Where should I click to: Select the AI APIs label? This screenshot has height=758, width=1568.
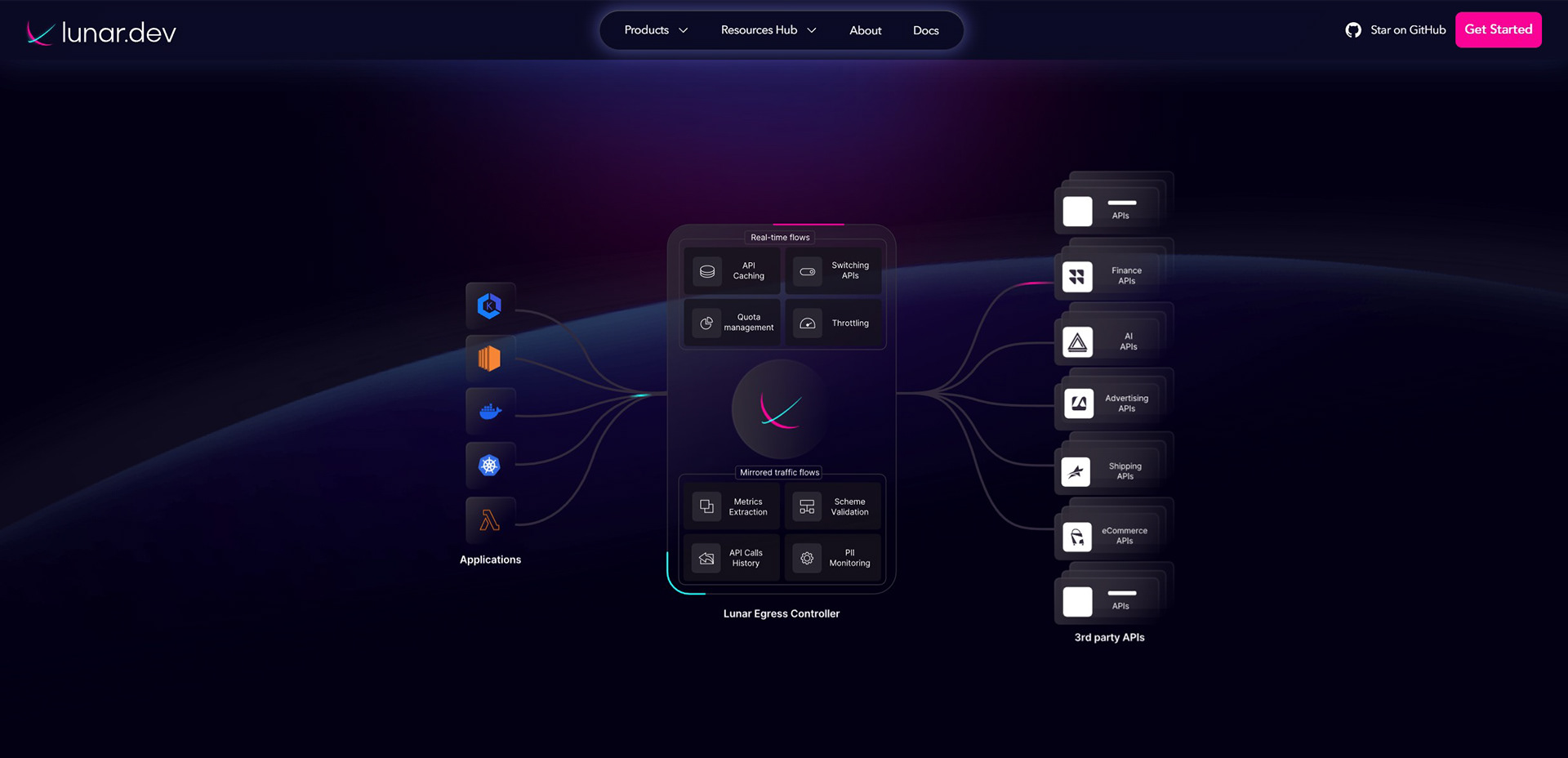click(x=1129, y=341)
